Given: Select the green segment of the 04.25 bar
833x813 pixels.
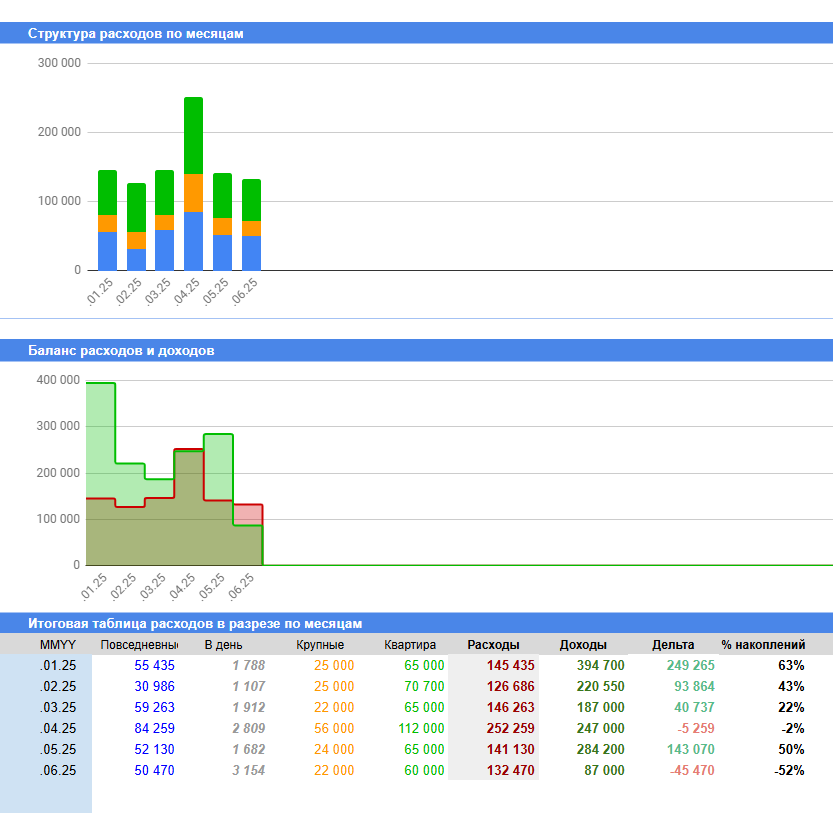Looking at the screenshot, I should pyautogui.click(x=193, y=136).
